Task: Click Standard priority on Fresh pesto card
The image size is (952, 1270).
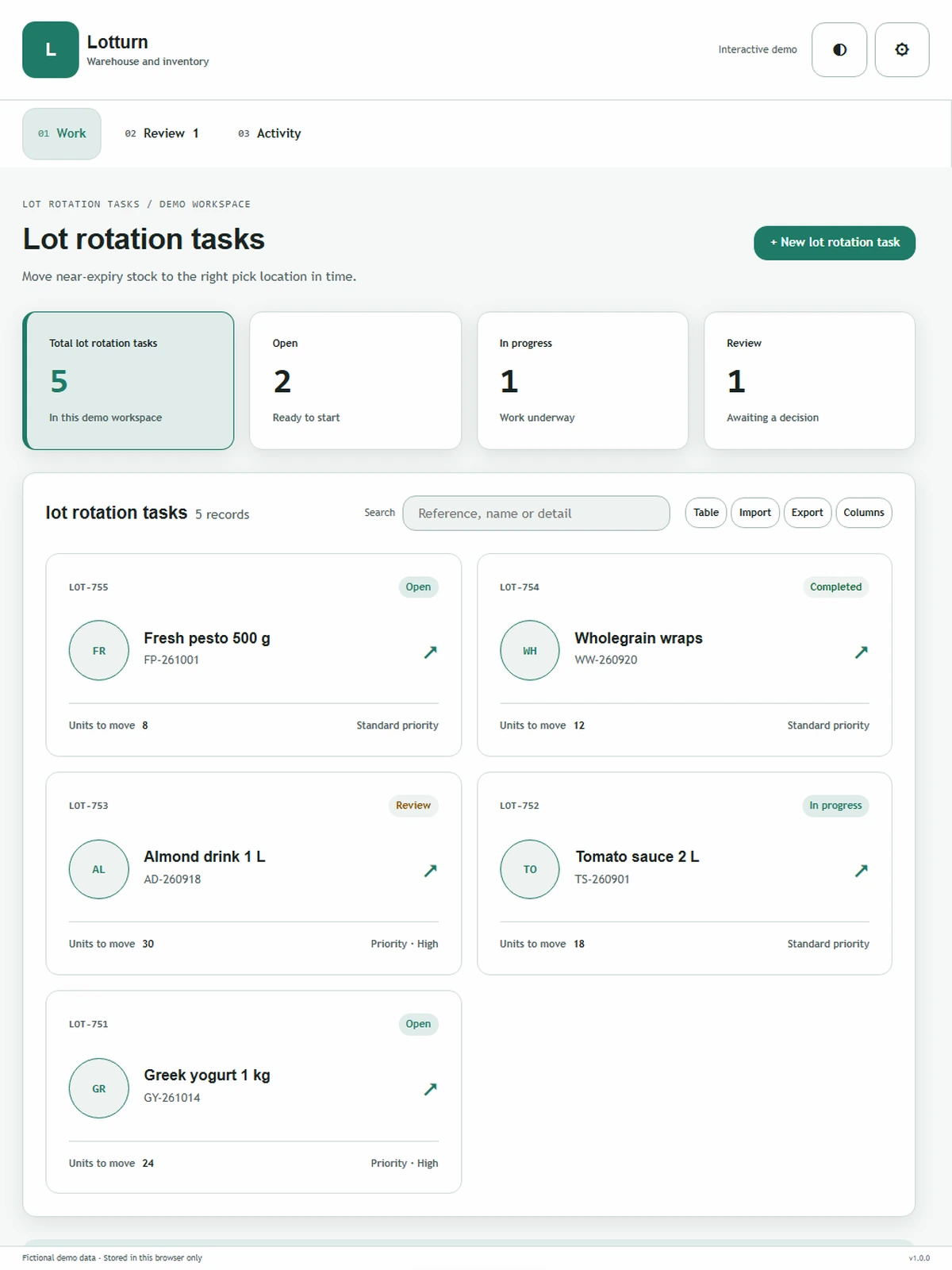Action: point(397,725)
